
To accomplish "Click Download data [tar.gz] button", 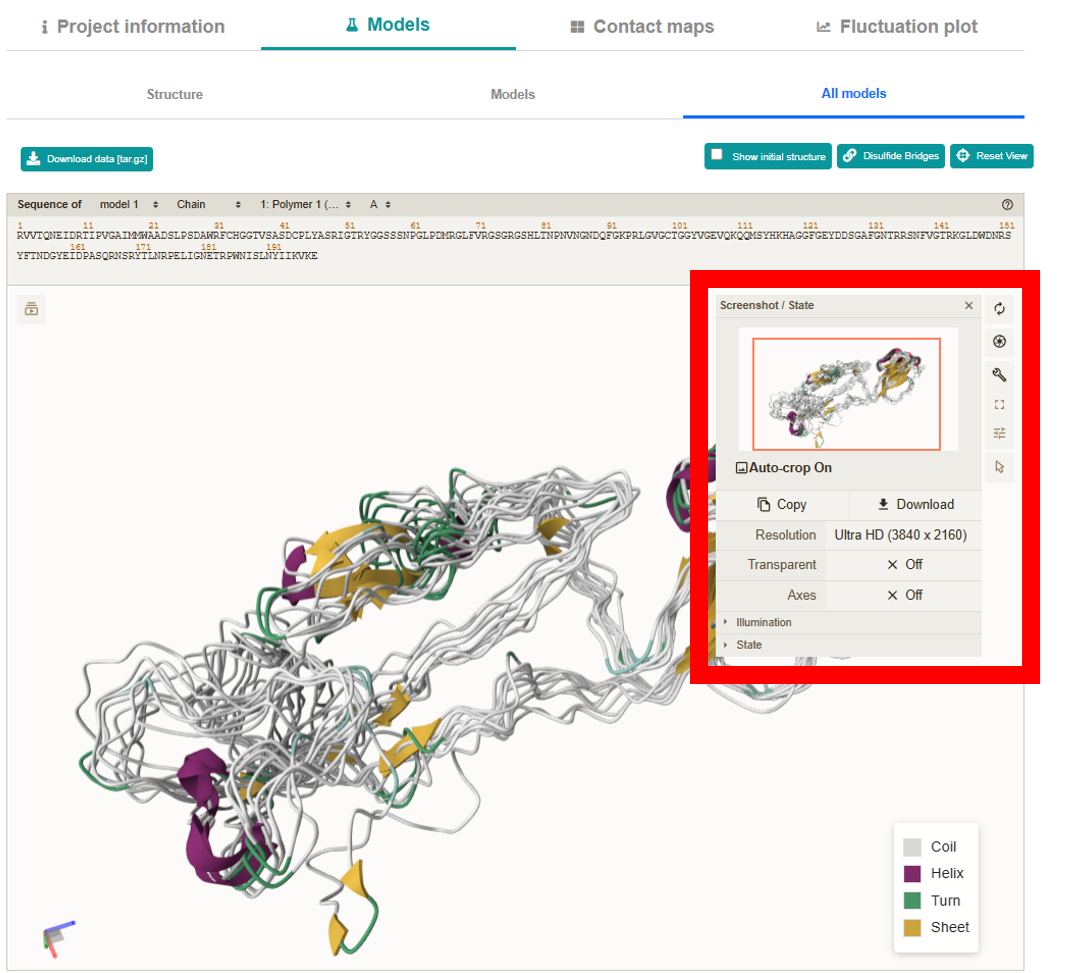I will [x=87, y=159].
